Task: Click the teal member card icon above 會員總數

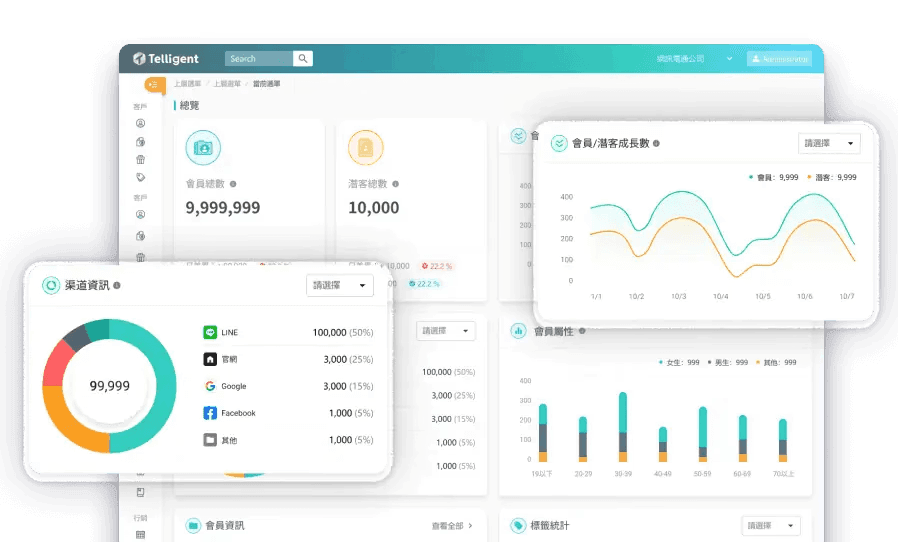Action: tap(203, 148)
